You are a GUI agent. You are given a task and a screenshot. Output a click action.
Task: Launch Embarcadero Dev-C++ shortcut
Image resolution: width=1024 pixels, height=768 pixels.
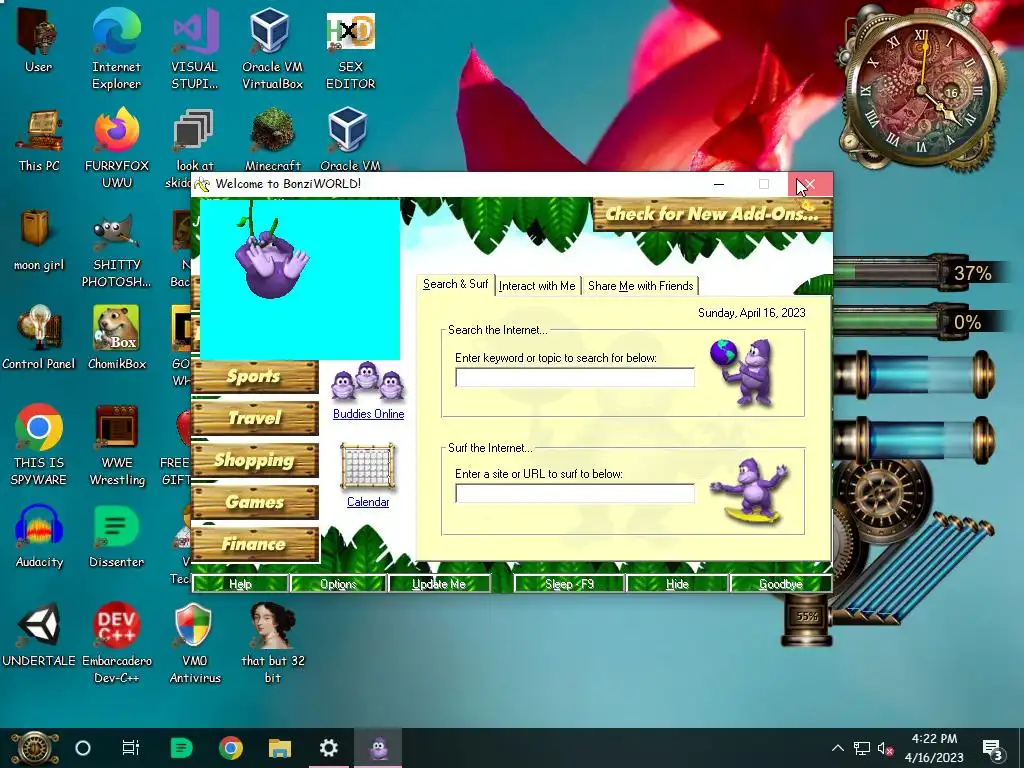[116, 643]
